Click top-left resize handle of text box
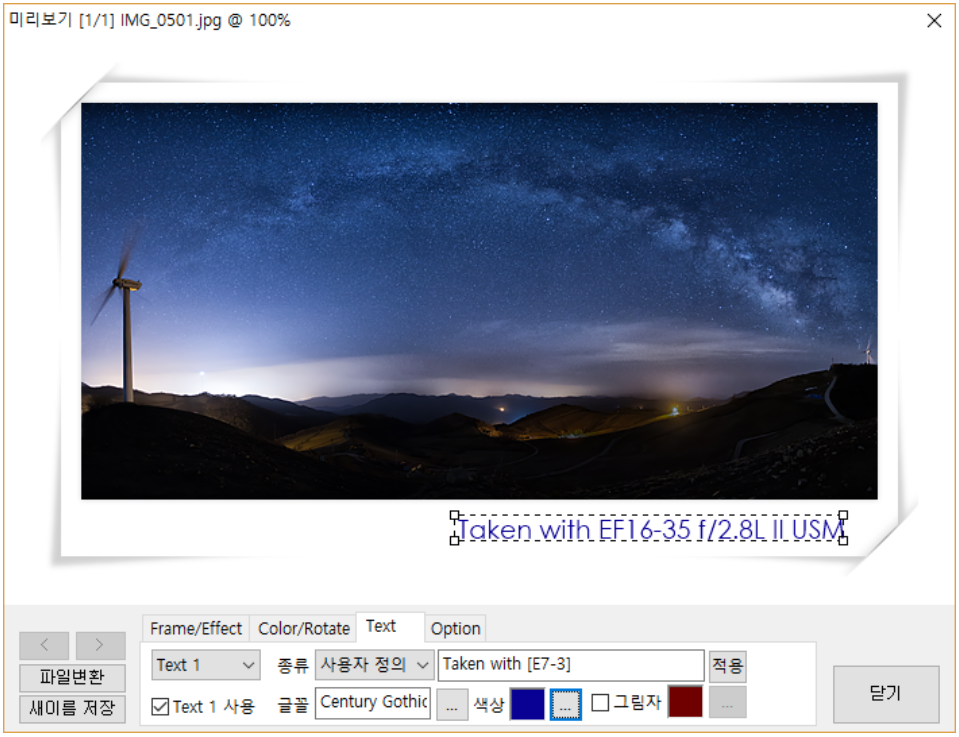Image resolution: width=959 pixels, height=737 pixels. coord(455,516)
